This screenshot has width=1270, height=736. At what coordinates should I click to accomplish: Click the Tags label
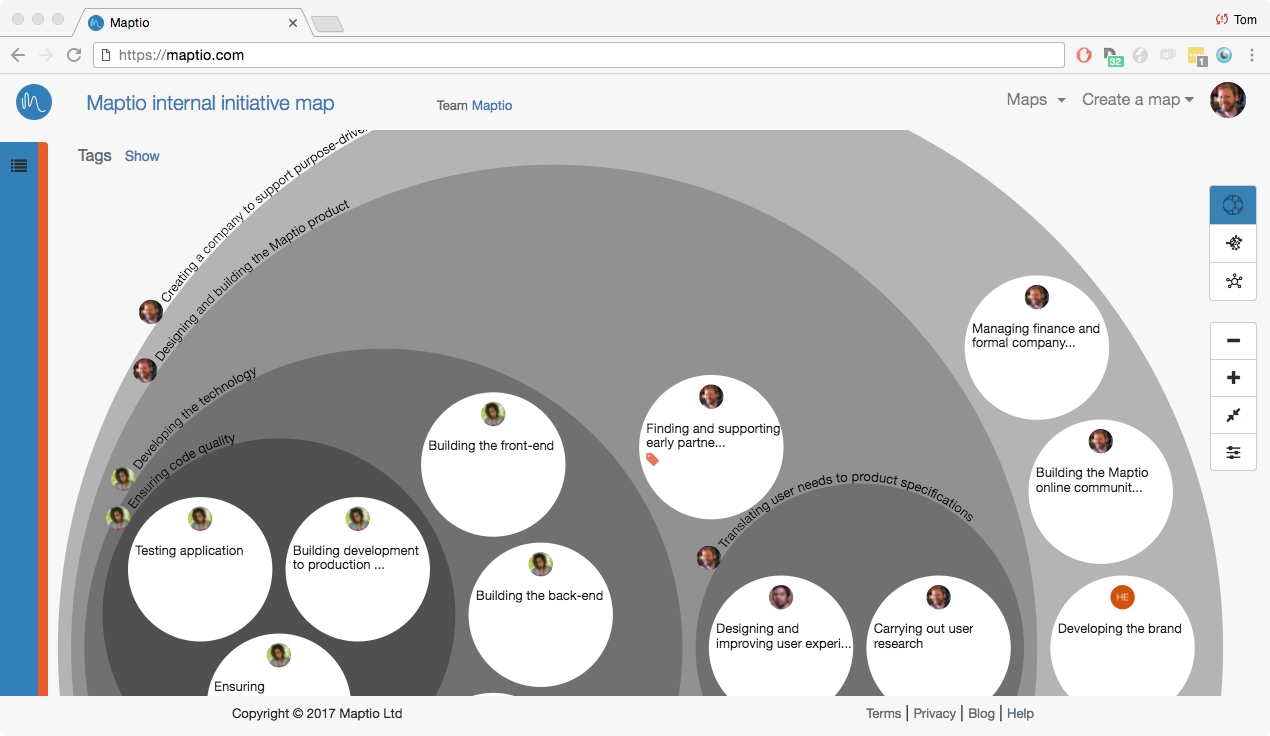click(x=95, y=155)
